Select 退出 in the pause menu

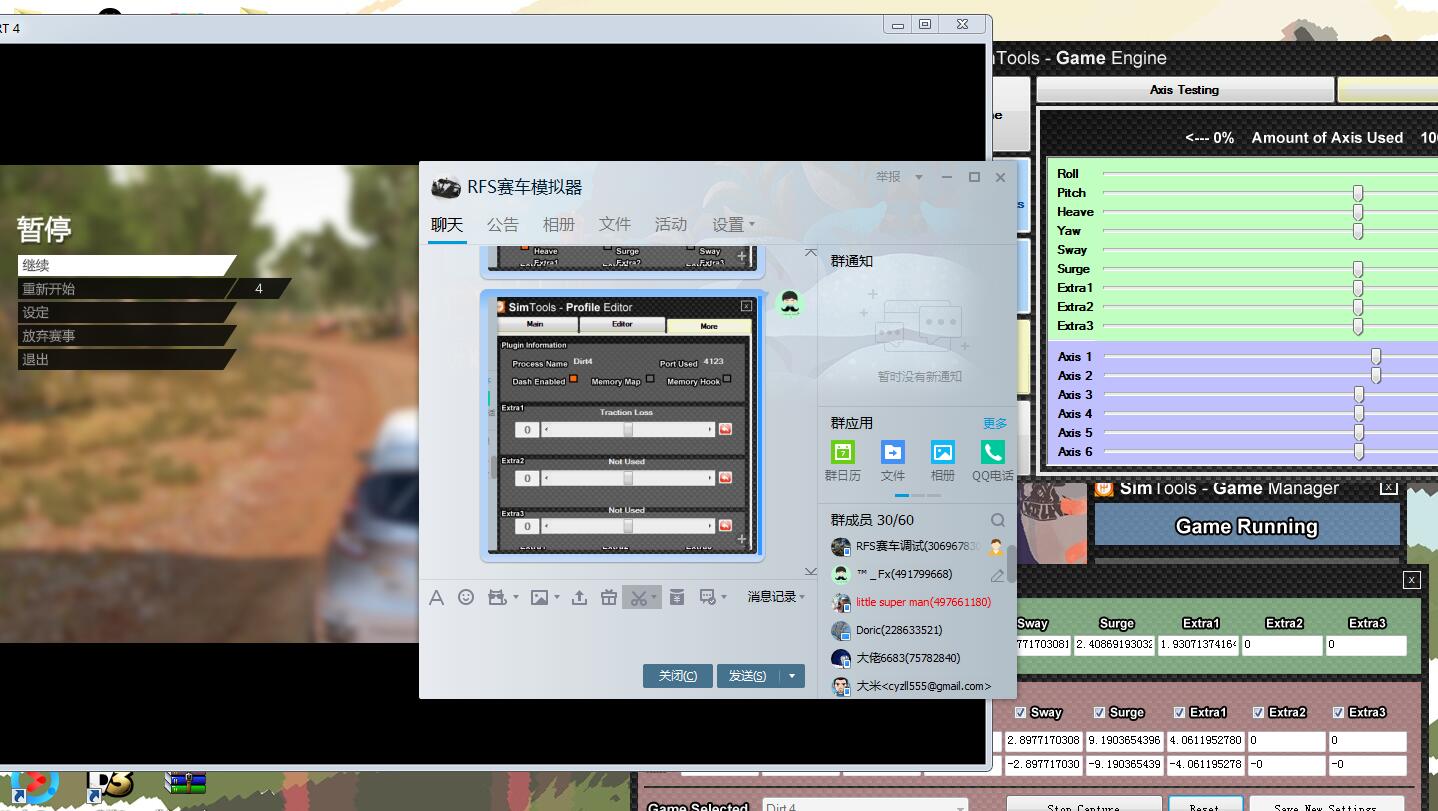(127, 359)
